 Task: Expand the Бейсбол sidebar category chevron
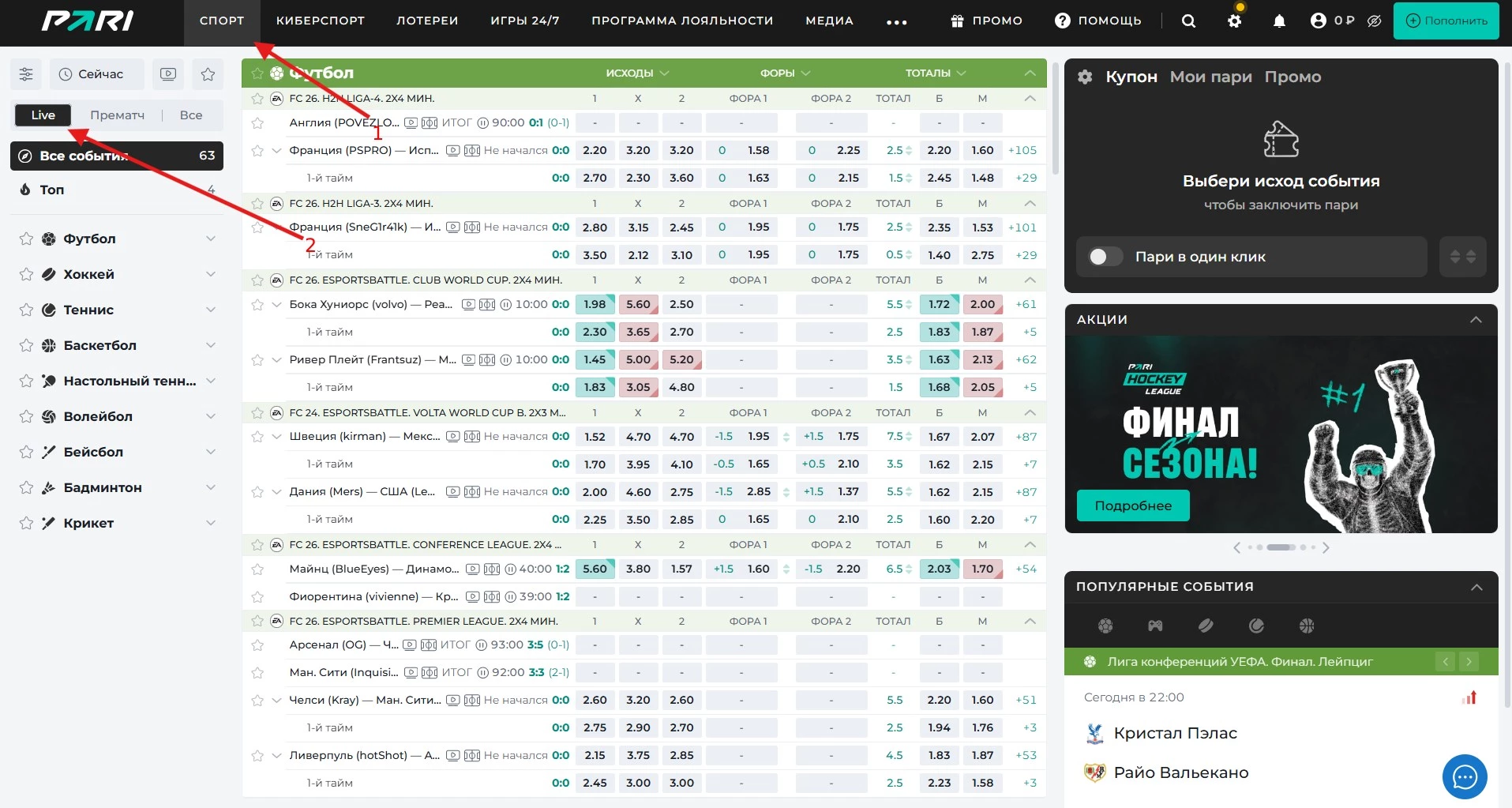211,453
